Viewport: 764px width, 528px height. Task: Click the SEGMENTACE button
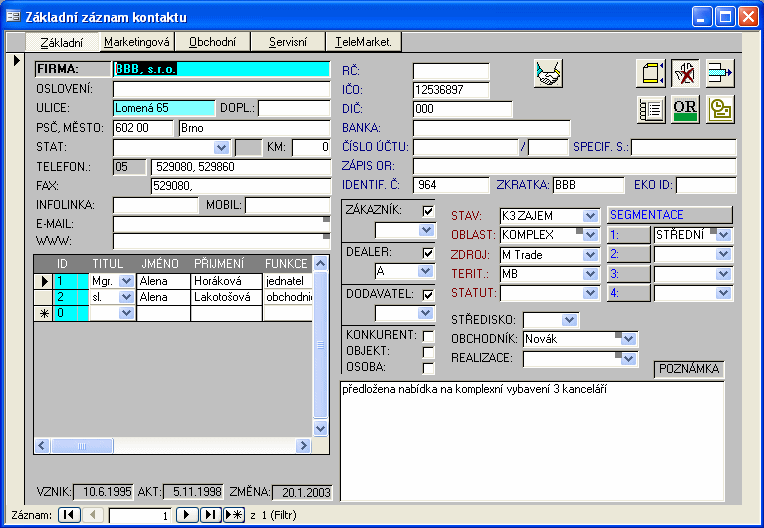point(670,215)
